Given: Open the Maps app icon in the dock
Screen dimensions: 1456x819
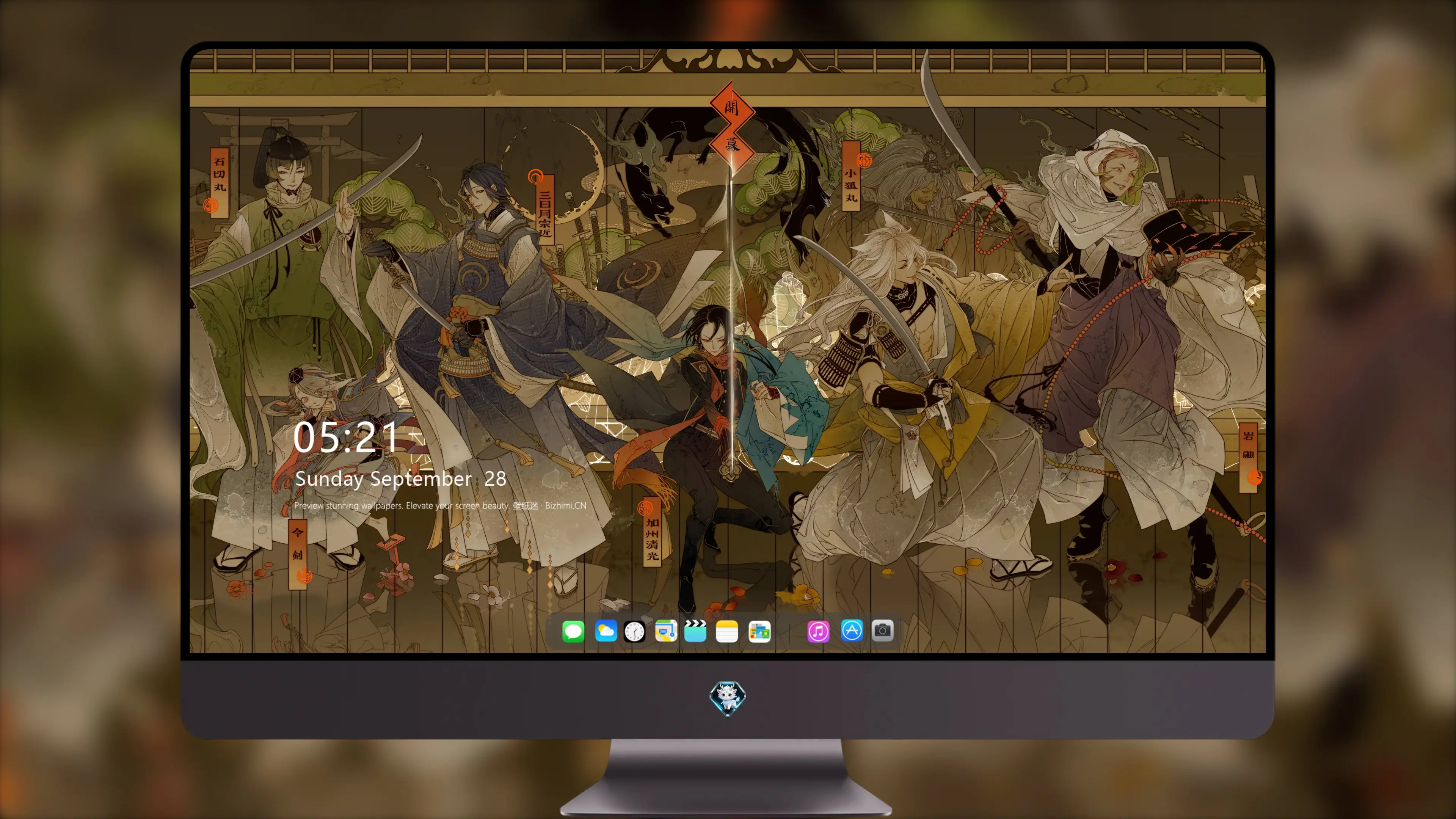Looking at the screenshot, I should [x=666, y=631].
